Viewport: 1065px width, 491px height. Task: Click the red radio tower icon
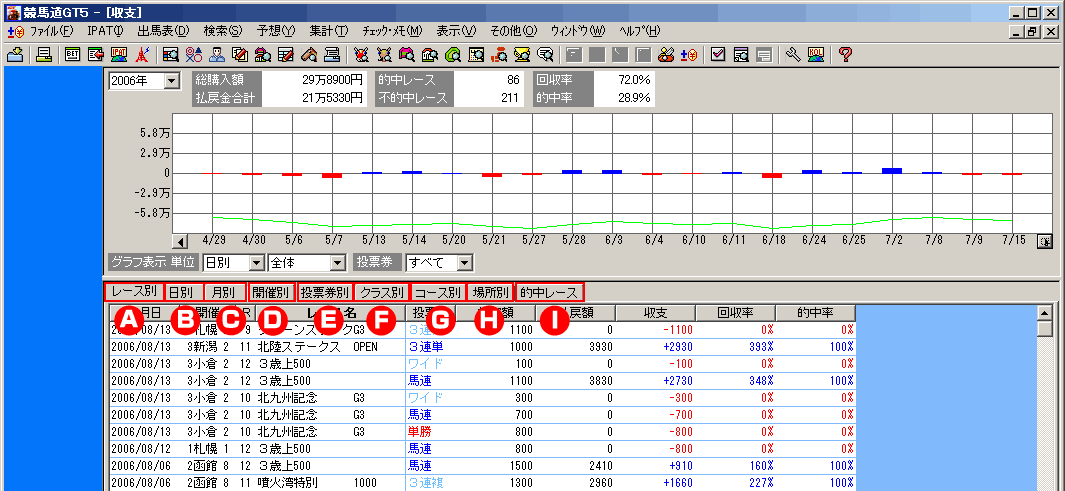coord(142,54)
